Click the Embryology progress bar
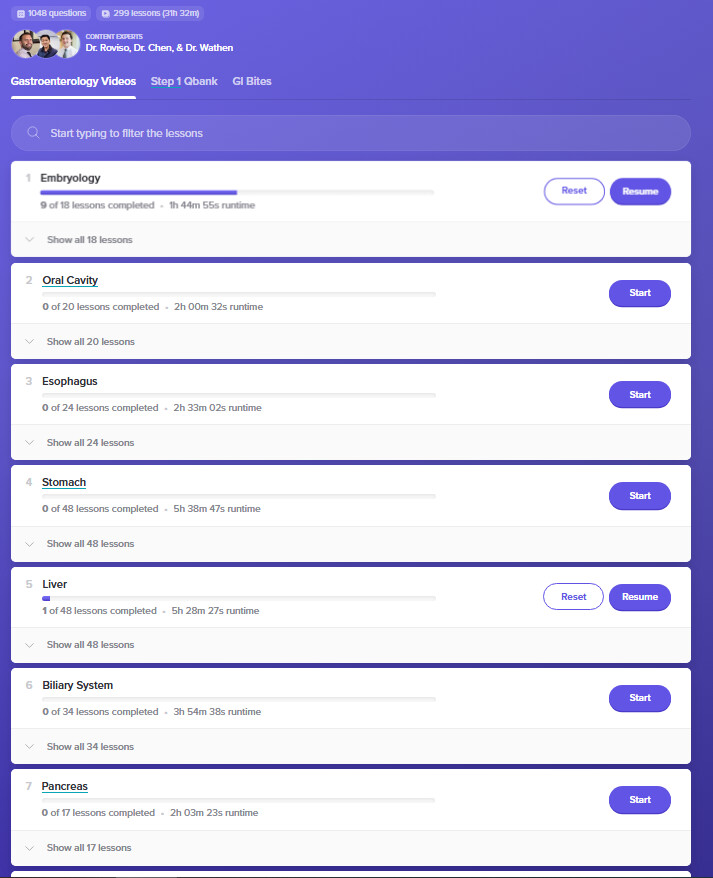 pos(237,192)
